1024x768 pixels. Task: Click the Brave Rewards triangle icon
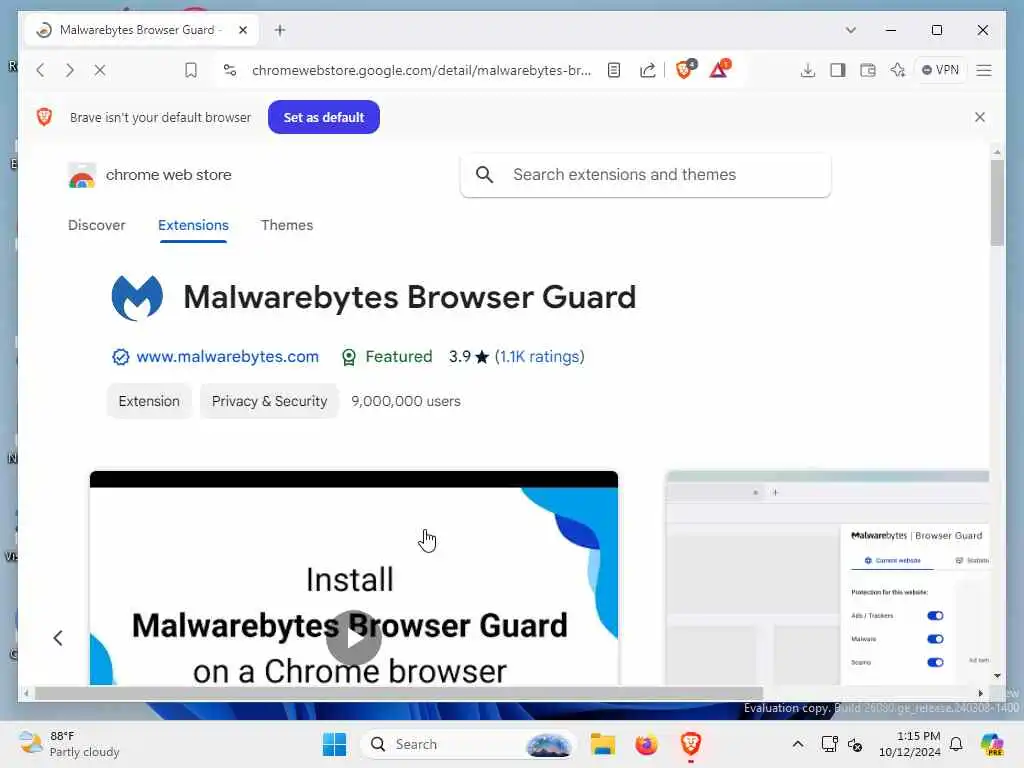click(x=720, y=69)
